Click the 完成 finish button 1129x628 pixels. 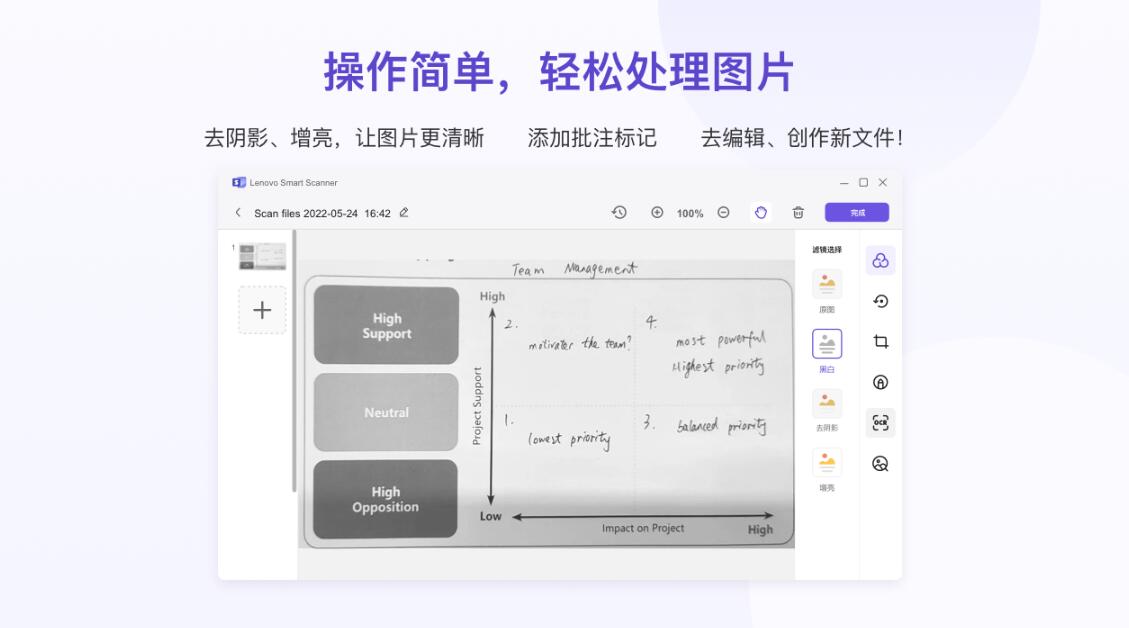857,212
